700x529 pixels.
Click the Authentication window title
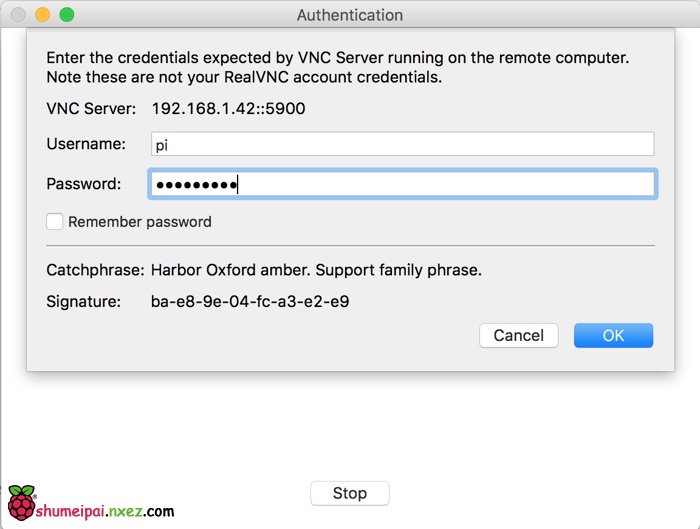pyautogui.click(x=350, y=15)
